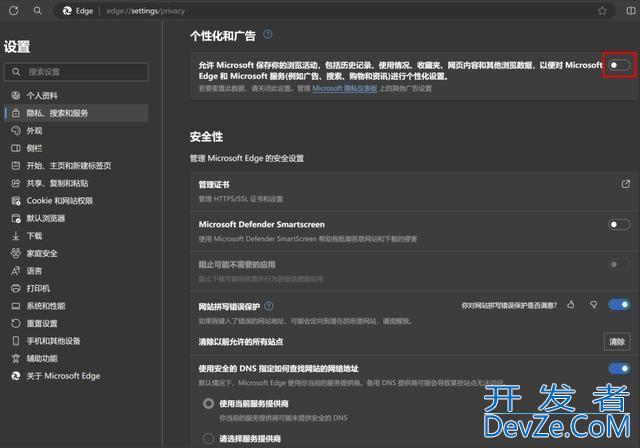The width and height of the screenshot is (640, 448).
Task: Open 重置设置 settings page
Action: [x=76, y=324]
